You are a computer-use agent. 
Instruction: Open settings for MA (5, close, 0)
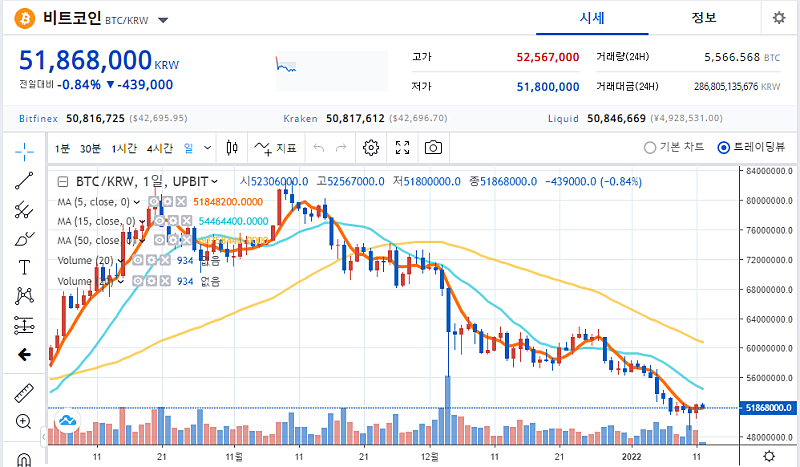(x=168, y=202)
